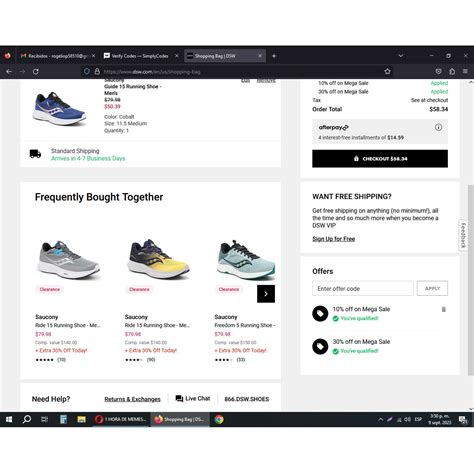This screenshot has height=474, width=474.
Task: Open the teal Saucony Freedom 5 shoe image
Action: (x=247, y=260)
